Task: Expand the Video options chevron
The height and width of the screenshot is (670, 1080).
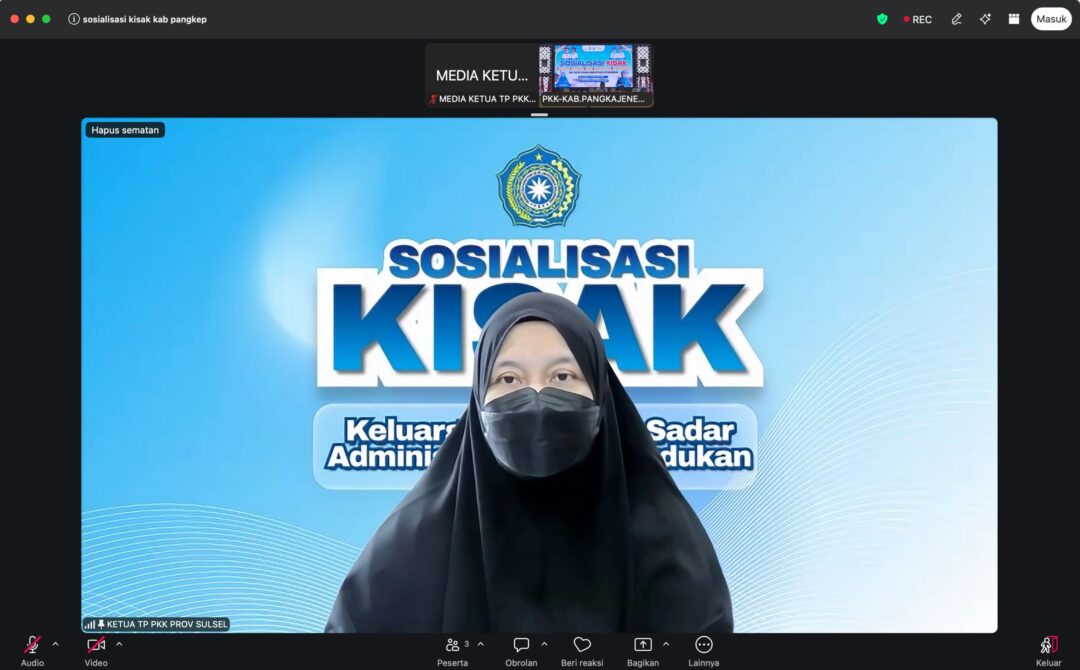Action: tap(119, 645)
